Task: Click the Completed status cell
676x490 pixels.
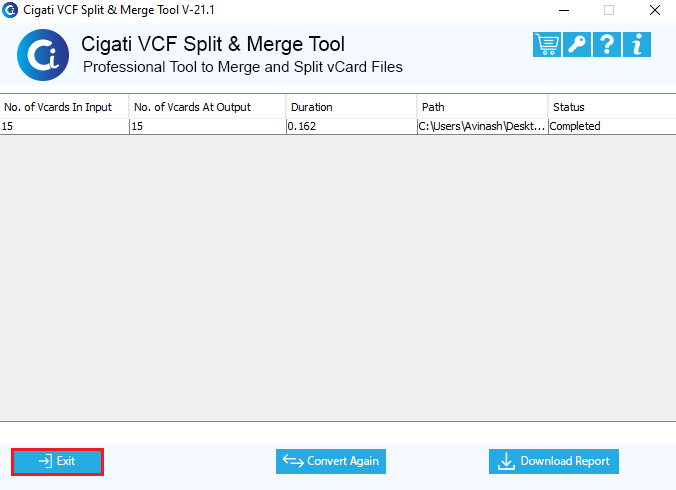Action: click(x=612, y=126)
